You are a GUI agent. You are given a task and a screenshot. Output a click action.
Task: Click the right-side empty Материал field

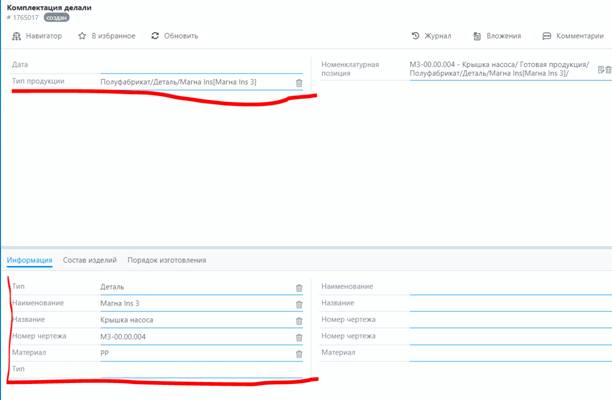coord(505,354)
